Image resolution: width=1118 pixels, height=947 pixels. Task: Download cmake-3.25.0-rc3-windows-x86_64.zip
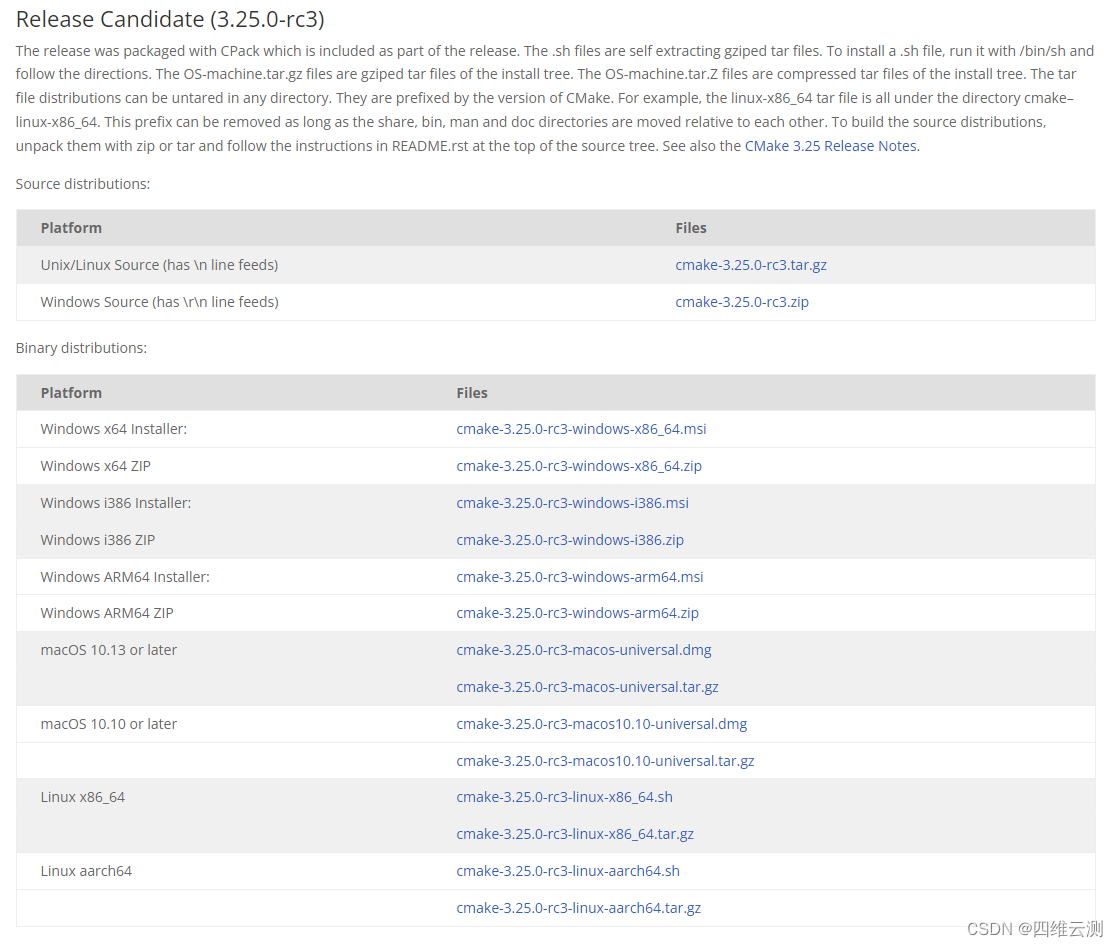click(x=578, y=465)
